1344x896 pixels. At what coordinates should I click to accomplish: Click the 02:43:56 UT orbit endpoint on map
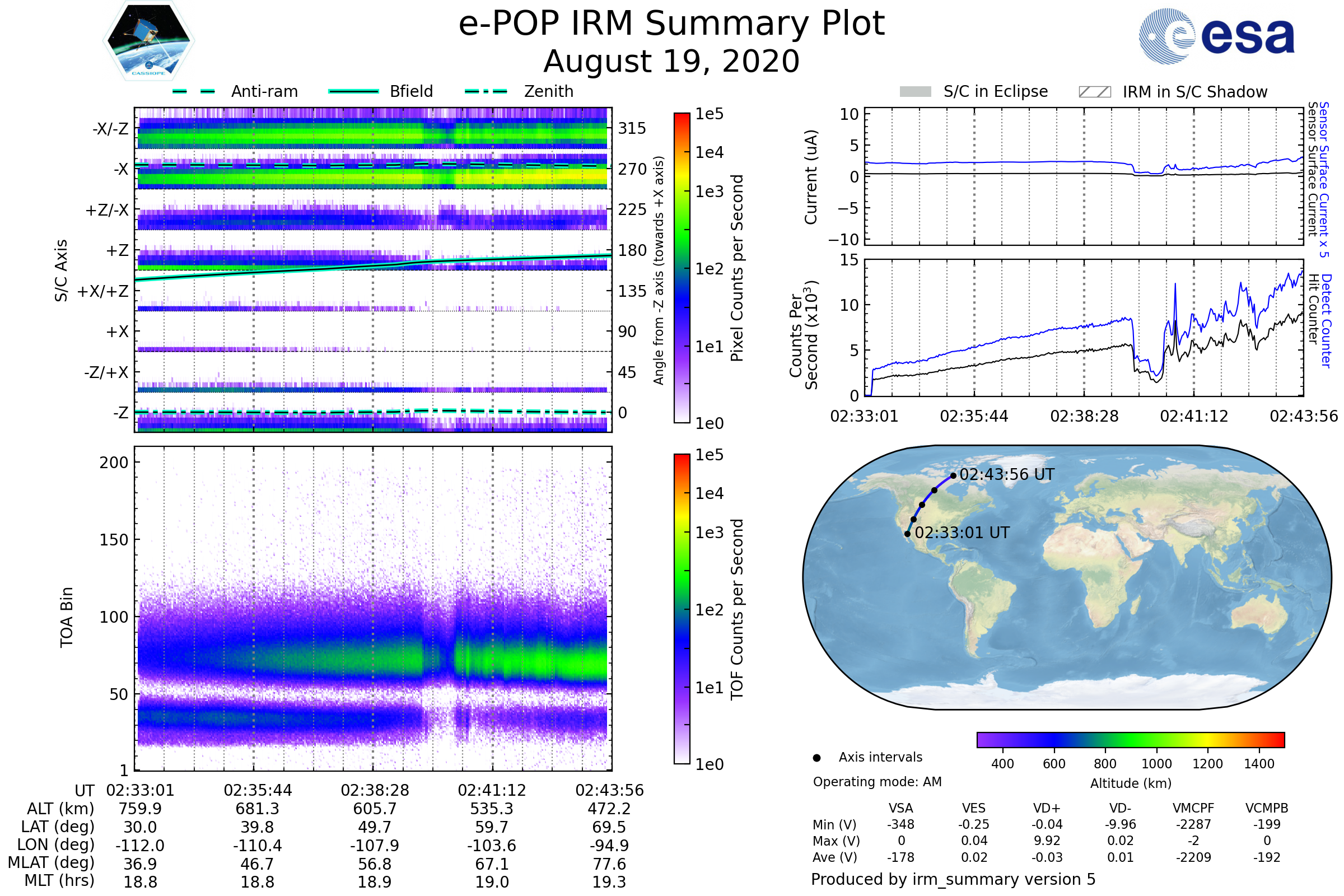point(953,475)
